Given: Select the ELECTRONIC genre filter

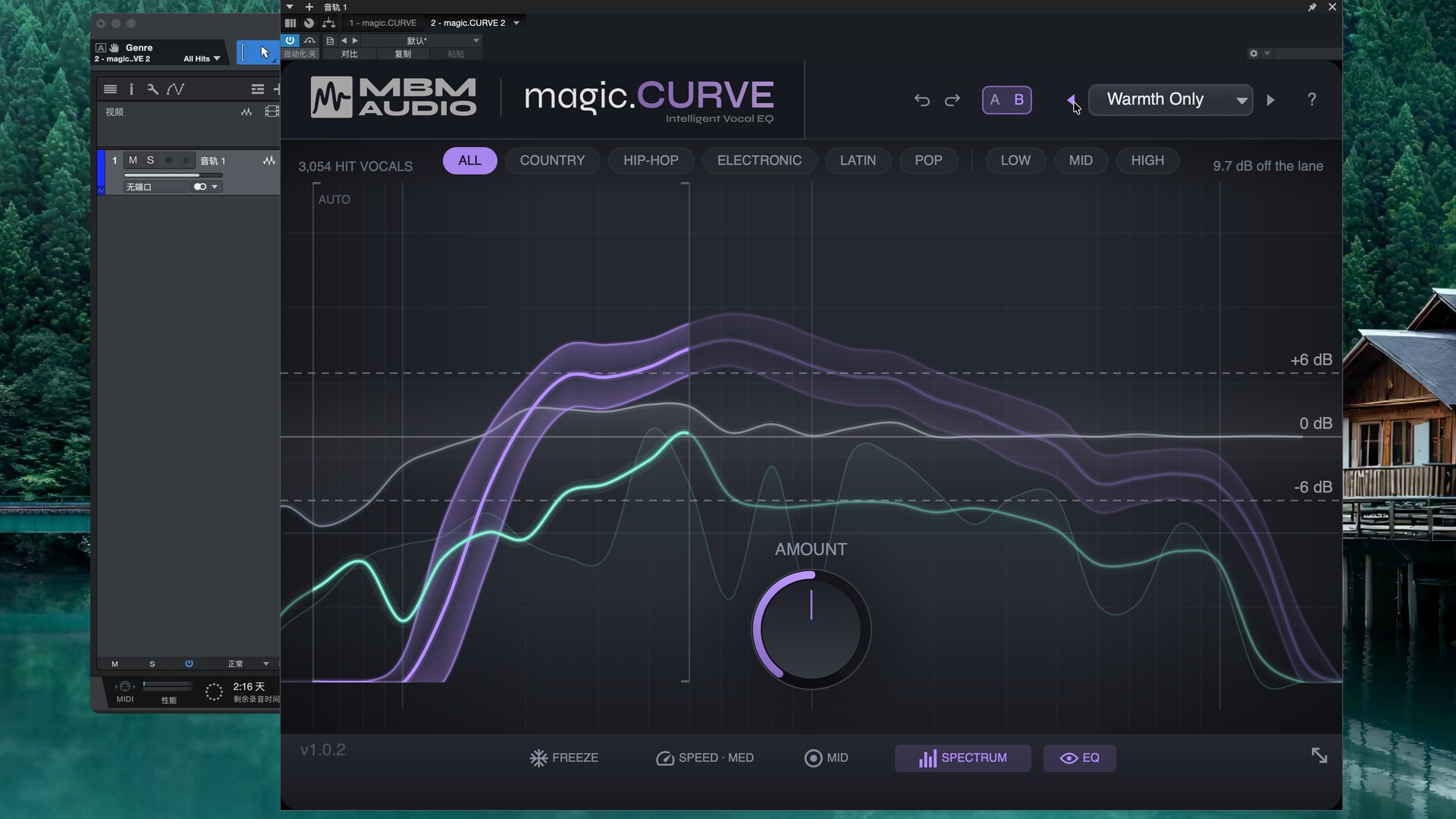Looking at the screenshot, I should click(x=760, y=161).
